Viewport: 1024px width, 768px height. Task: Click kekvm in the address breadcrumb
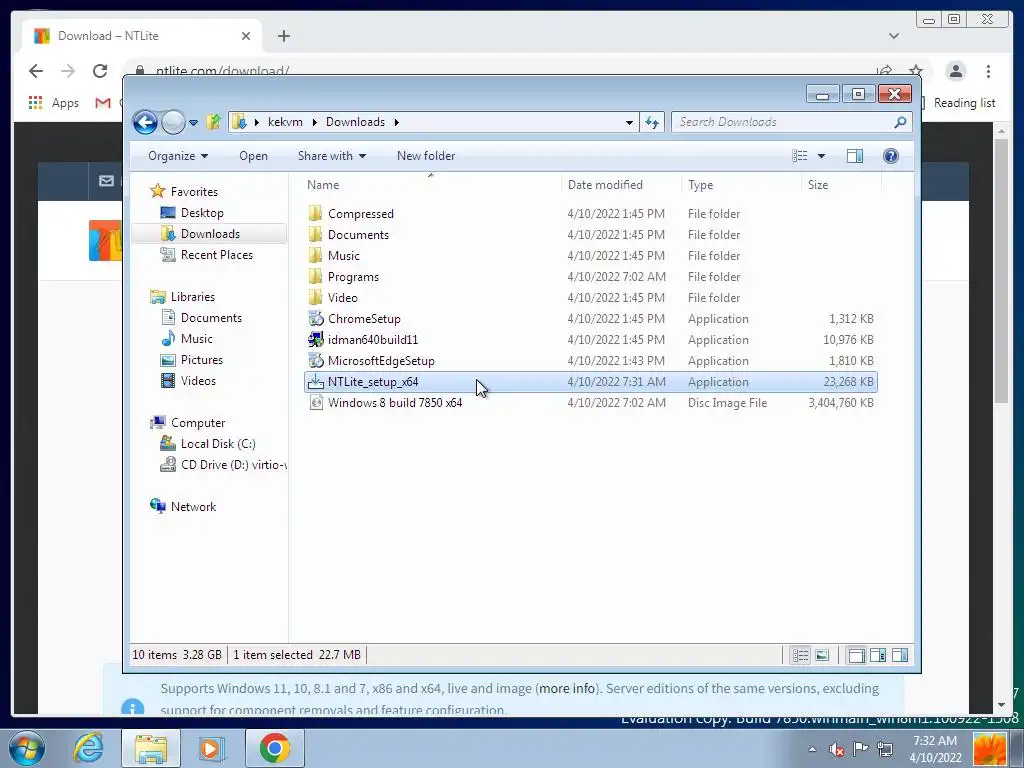[x=285, y=122]
